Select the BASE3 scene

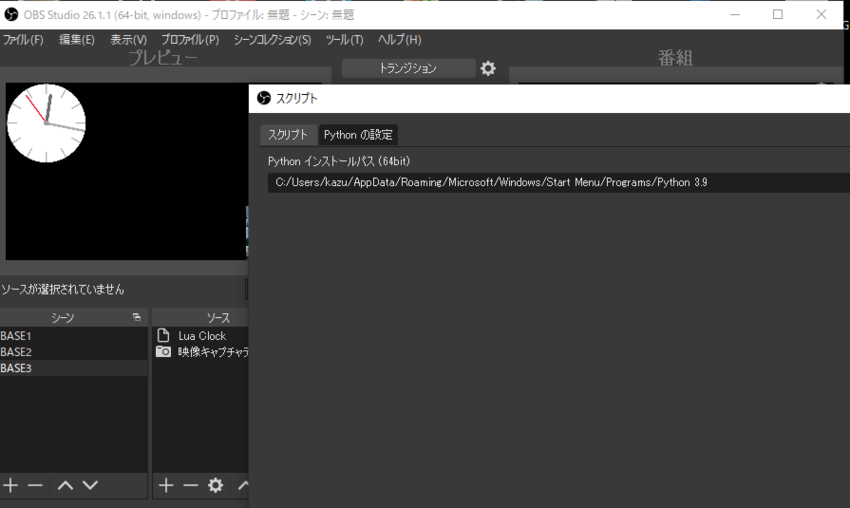point(73,368)
